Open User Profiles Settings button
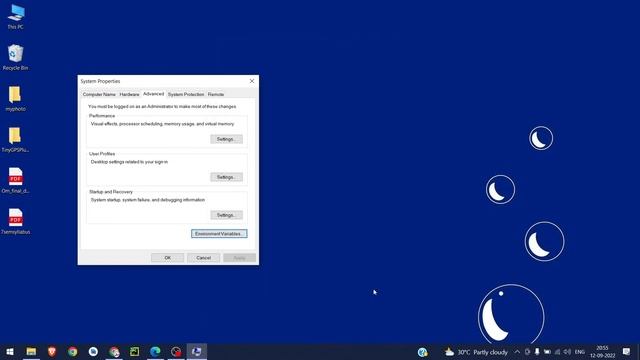Screen dimensions: 640x360 coord(227,177)
